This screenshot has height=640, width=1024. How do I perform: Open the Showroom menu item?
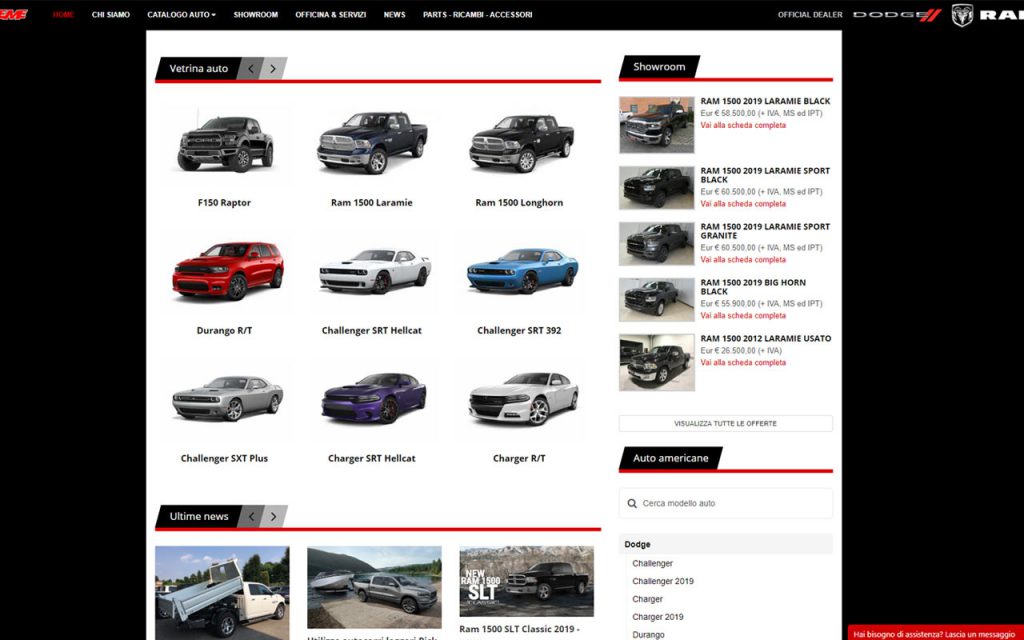pos(255,14)
